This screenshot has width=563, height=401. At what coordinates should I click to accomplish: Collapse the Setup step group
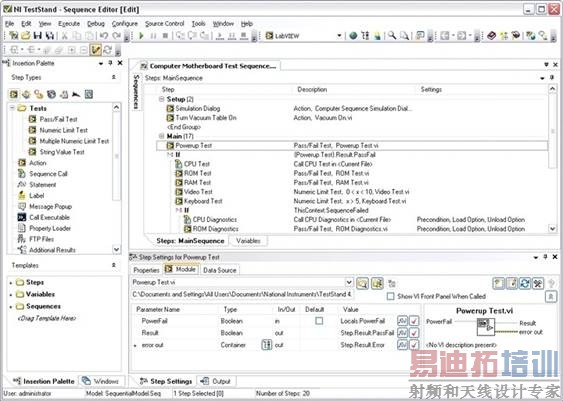pos(162,99)
